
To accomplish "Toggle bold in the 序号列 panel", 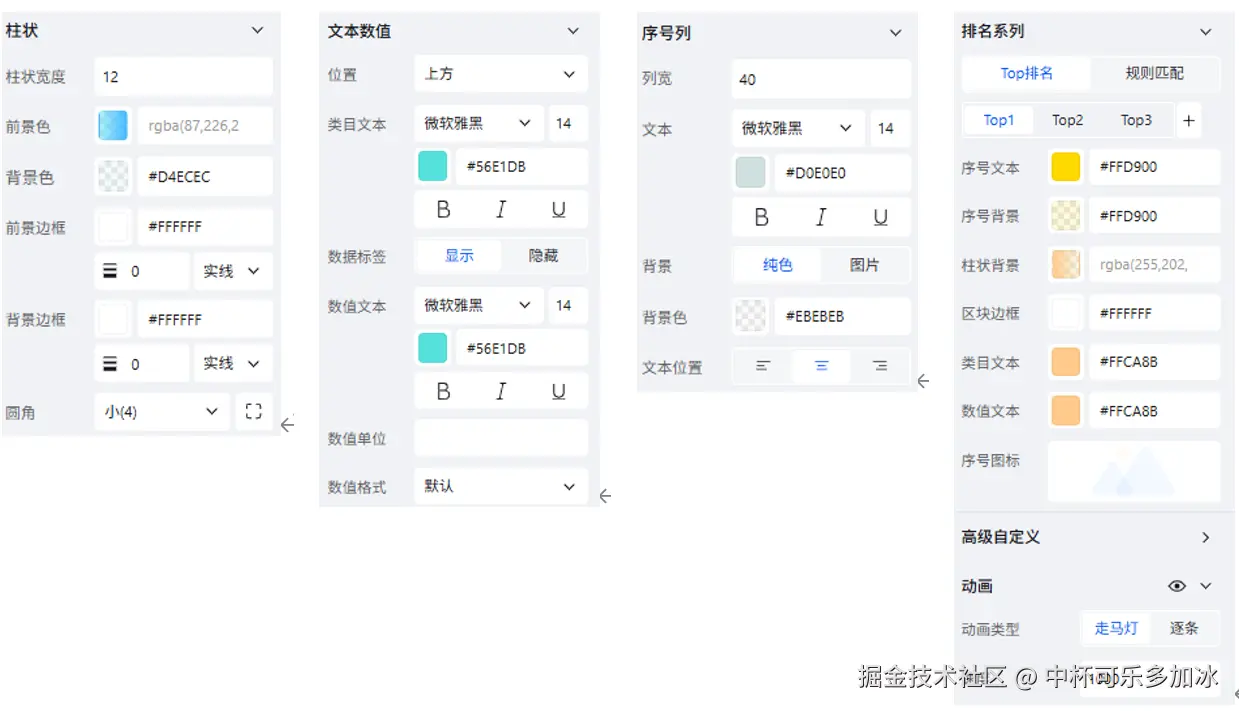I will [762, 217].
